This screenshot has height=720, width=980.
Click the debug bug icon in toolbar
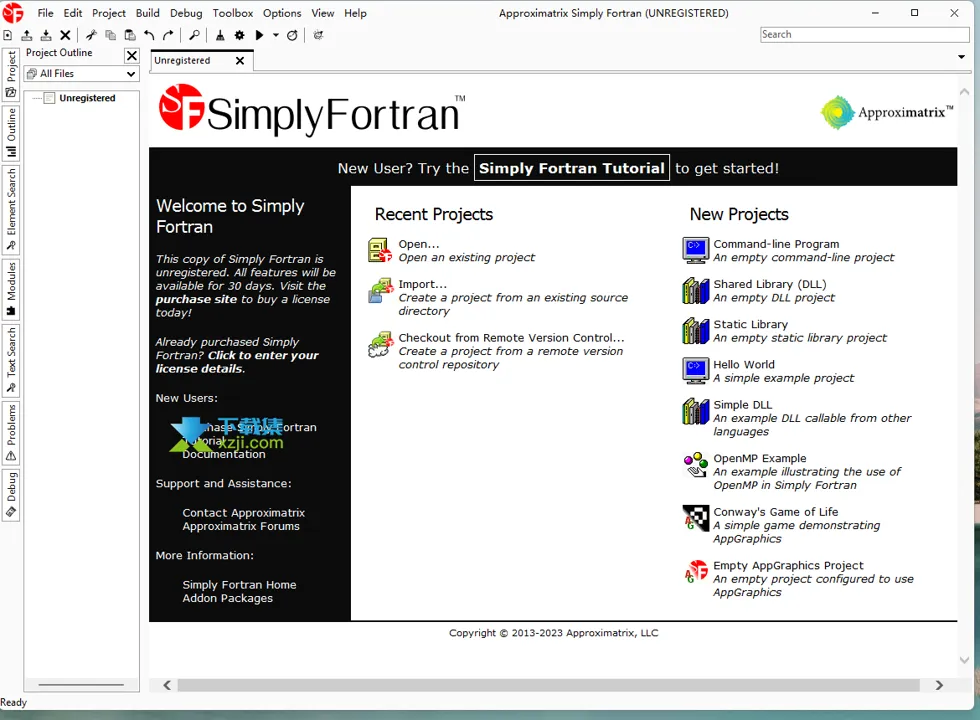[318, 36]
